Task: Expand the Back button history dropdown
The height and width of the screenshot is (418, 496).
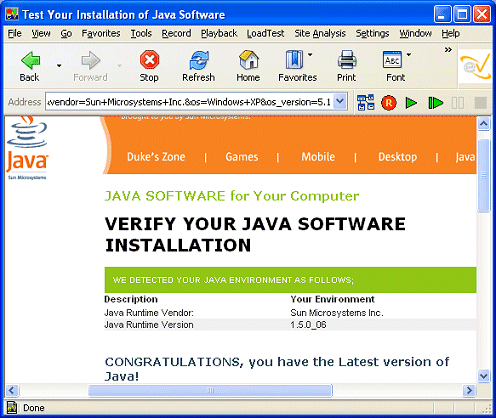Action: (59, 66)
